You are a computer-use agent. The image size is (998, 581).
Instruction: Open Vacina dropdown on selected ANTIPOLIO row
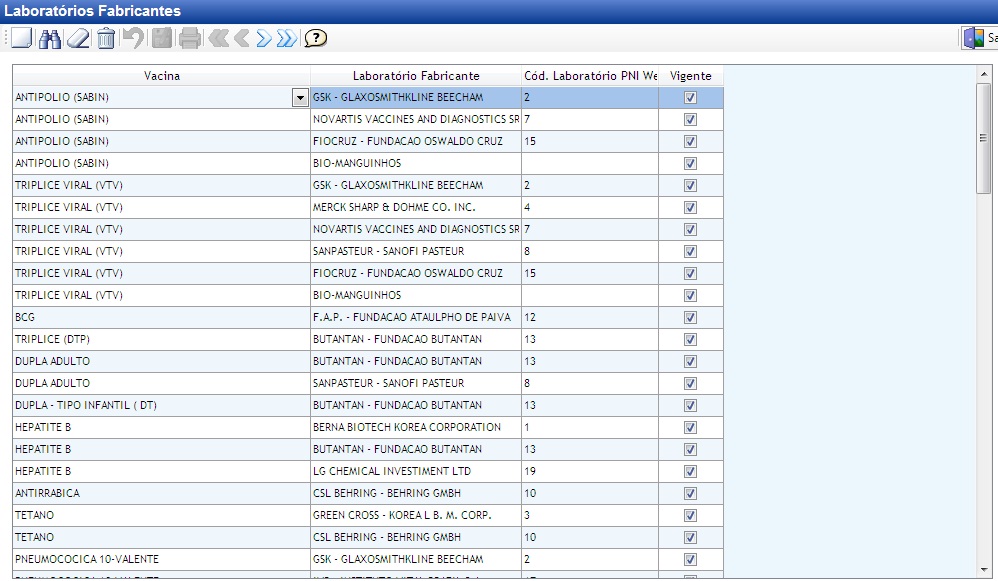(300, 98)
